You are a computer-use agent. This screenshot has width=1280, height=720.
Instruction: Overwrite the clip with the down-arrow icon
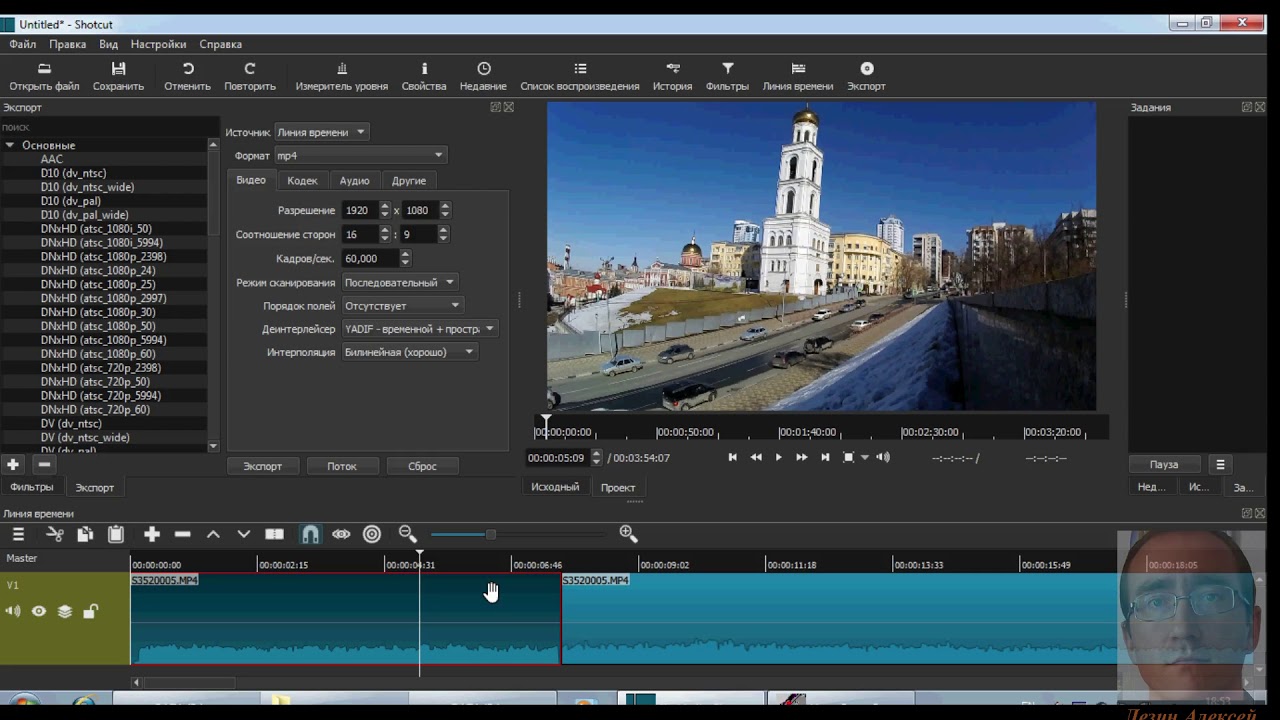[x=243, y=534]
